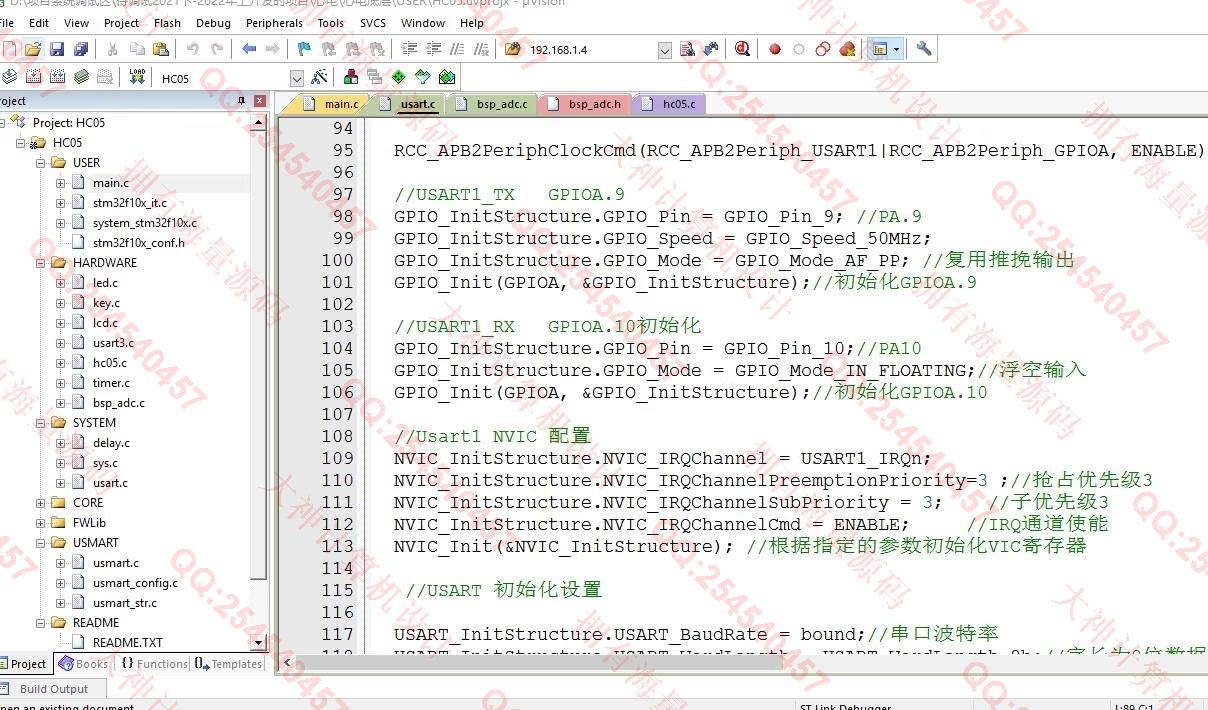Open Select Software Packs
1208x710 pixels.
click(422, 77)
